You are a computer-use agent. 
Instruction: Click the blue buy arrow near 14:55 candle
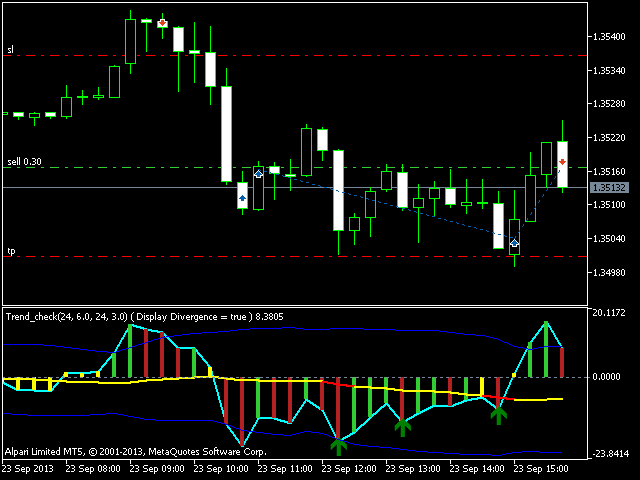(514, 243)
